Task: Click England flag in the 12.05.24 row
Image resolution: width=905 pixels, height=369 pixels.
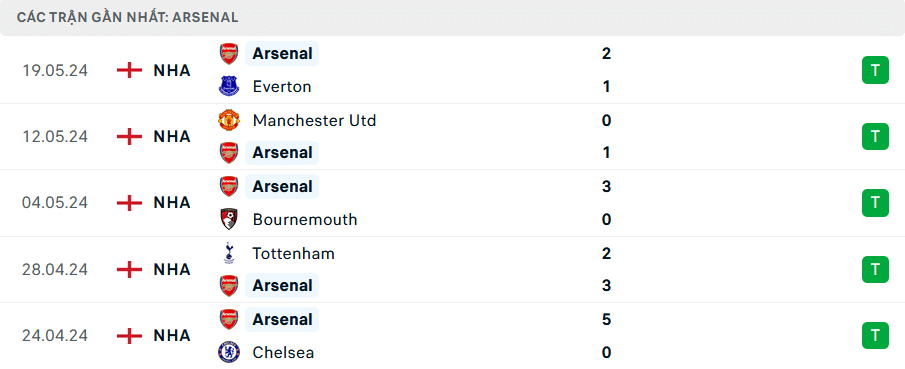Action: click(x=129, y=137)
